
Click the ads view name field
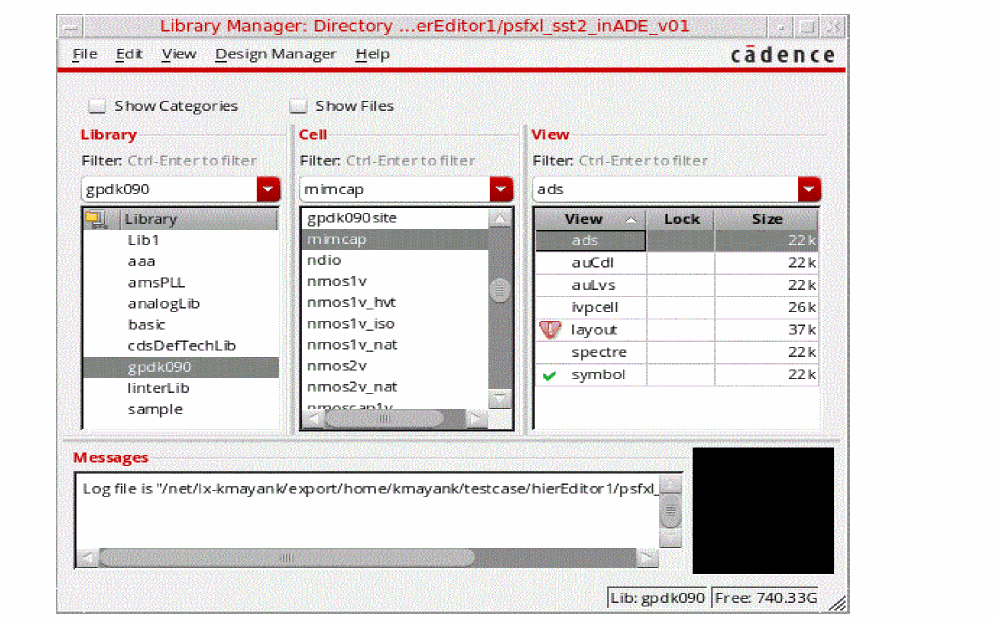pos(666,189)
